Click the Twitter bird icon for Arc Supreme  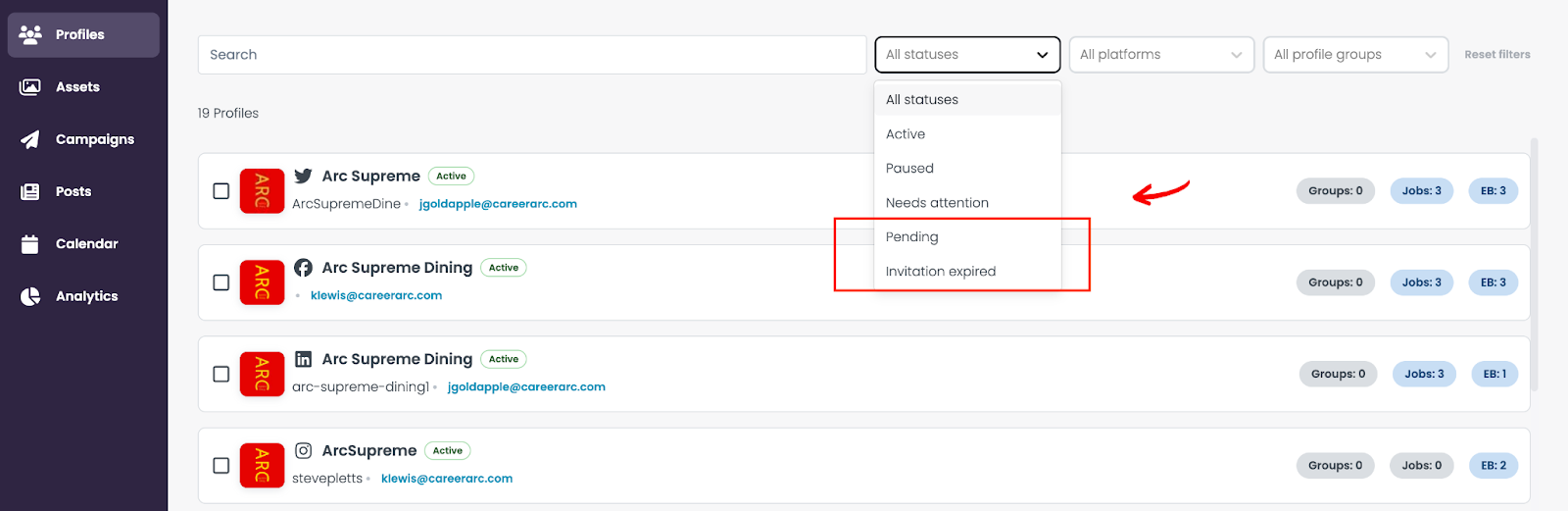tap(304, 176)
